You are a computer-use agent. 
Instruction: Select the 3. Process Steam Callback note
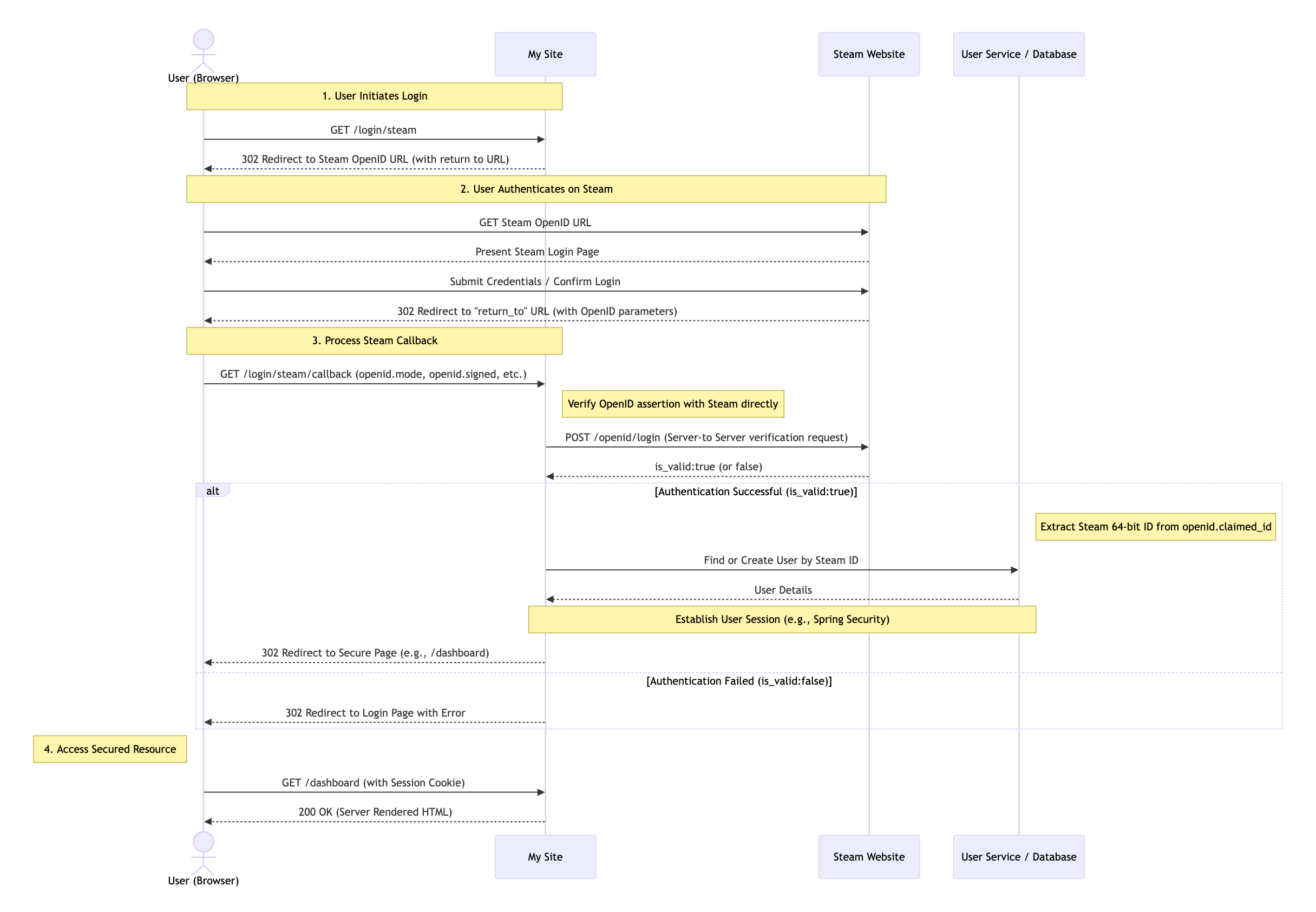(x=374, y=340)
